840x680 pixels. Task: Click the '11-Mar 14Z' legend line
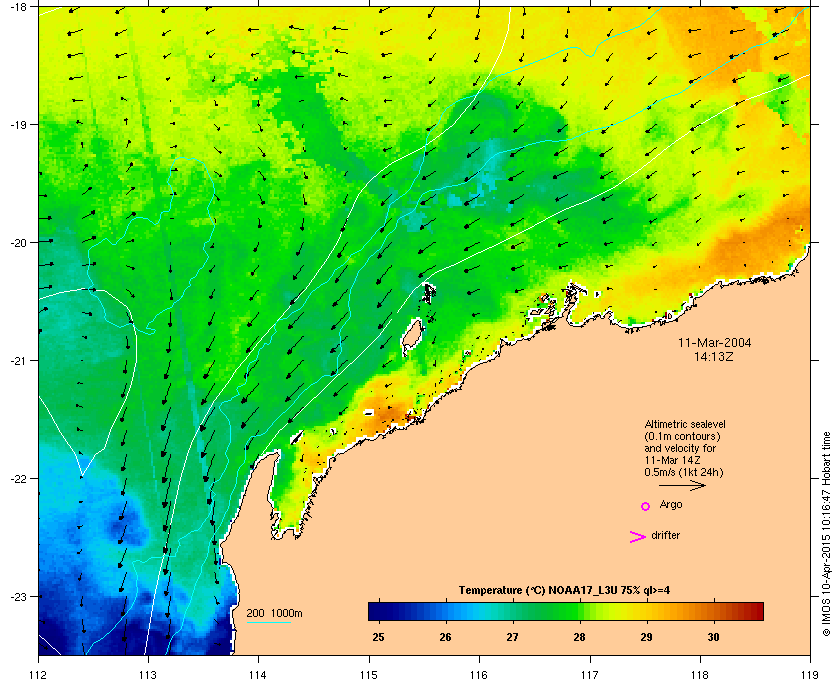point(672,460)
